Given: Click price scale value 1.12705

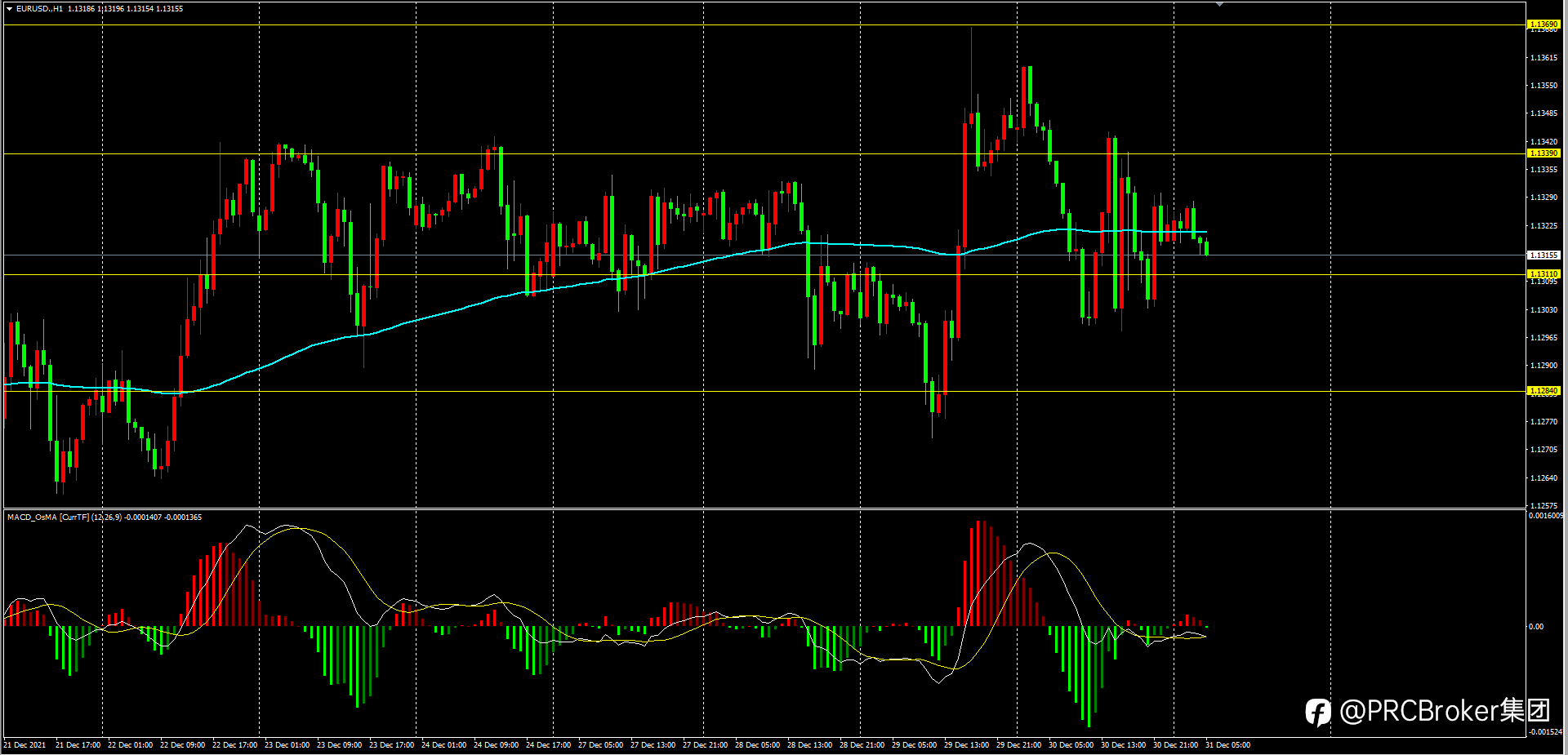Looking at the screenshot, I should click(x=1543, y=450).
